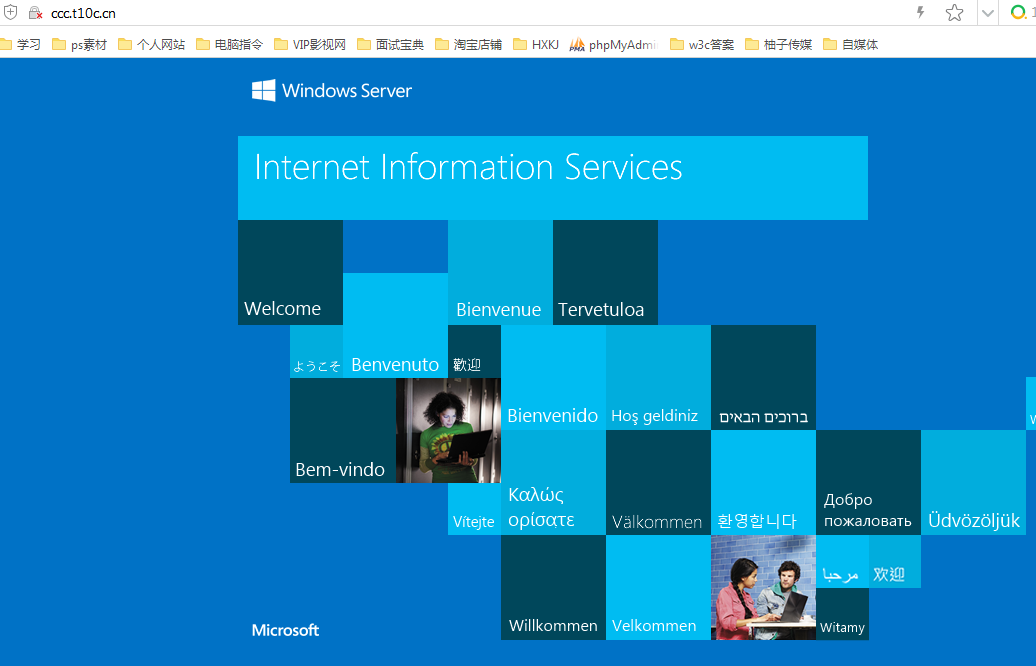1036x666 pixels.
Task: Click the 欢迎 tile
Action: tap(895, 561)
